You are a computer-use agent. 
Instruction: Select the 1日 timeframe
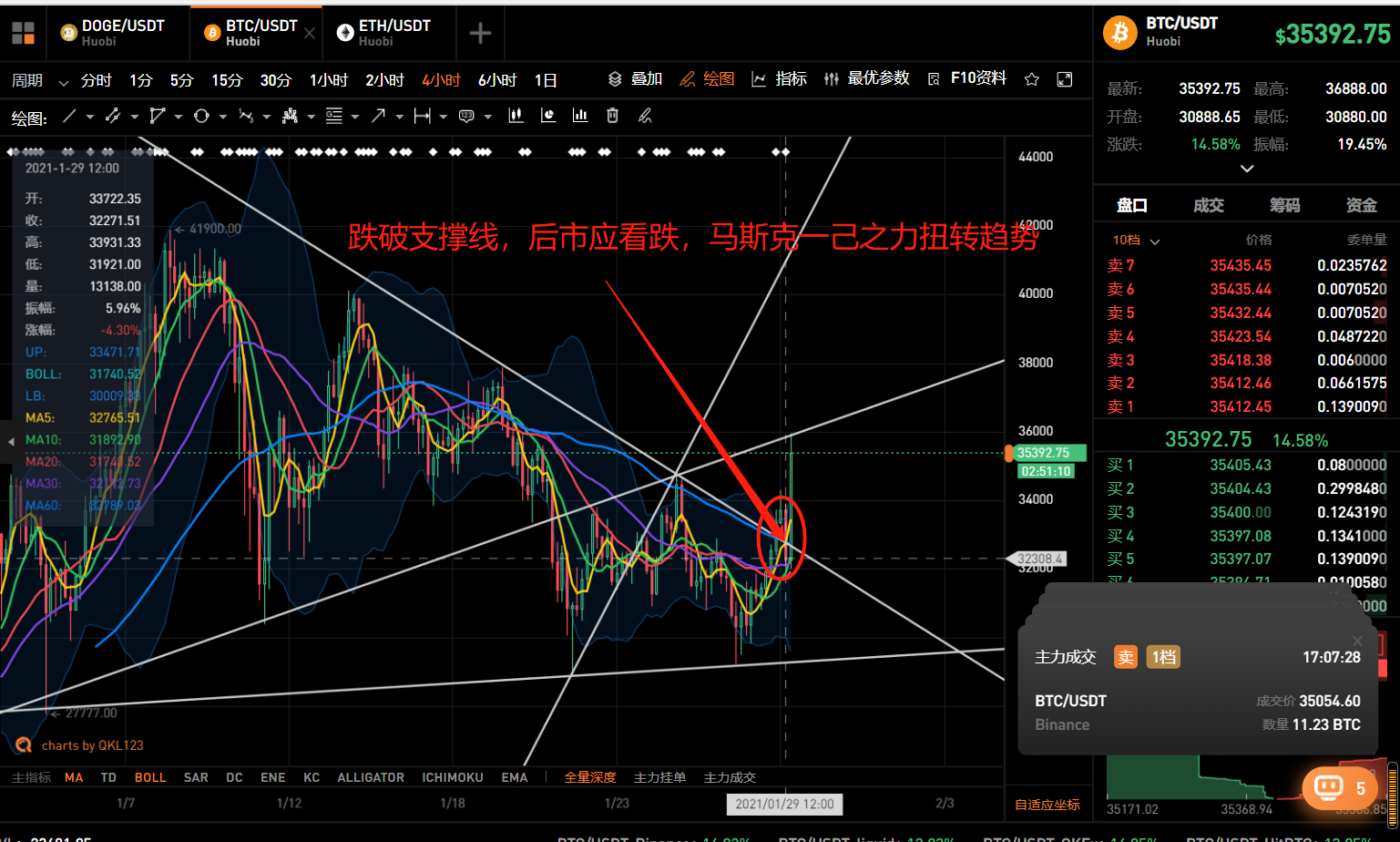click(x=546, y=80)
